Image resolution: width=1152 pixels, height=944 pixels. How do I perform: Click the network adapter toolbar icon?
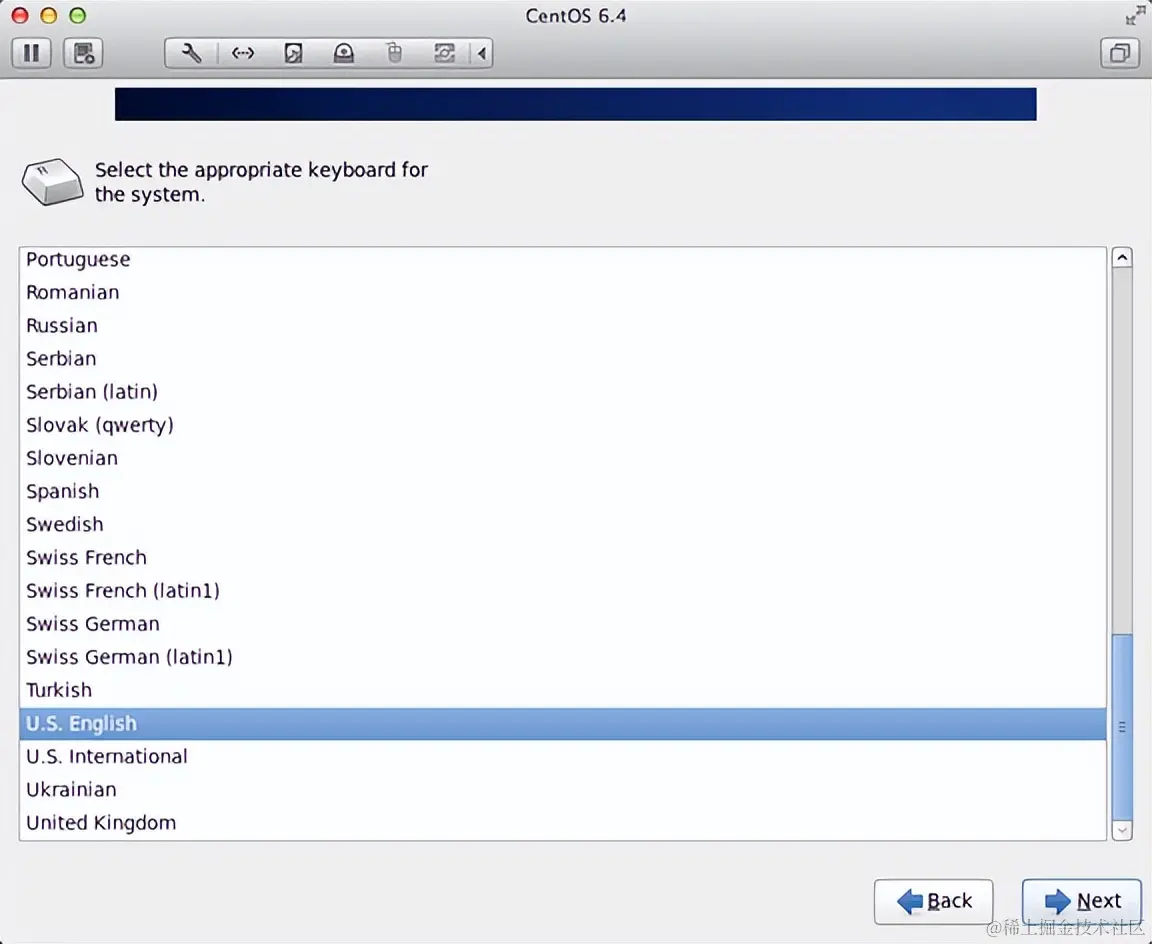tap(242, 53)
